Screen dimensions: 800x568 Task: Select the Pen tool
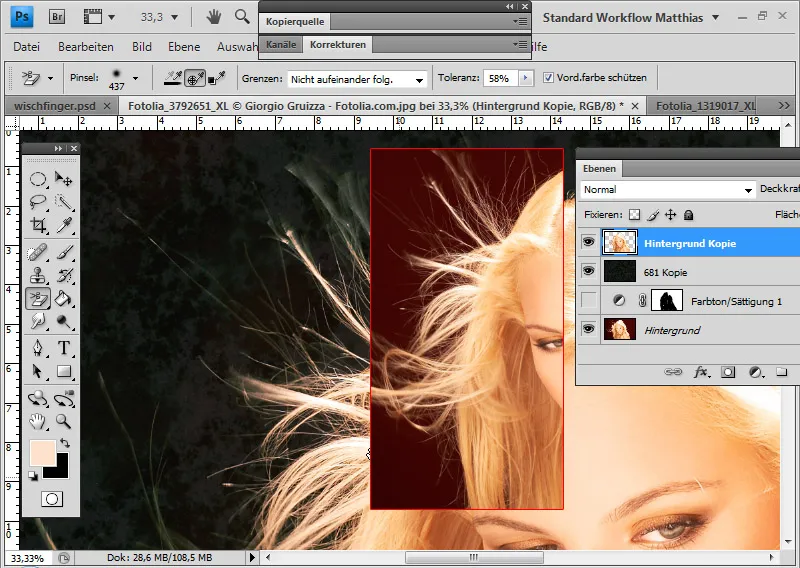38,348
